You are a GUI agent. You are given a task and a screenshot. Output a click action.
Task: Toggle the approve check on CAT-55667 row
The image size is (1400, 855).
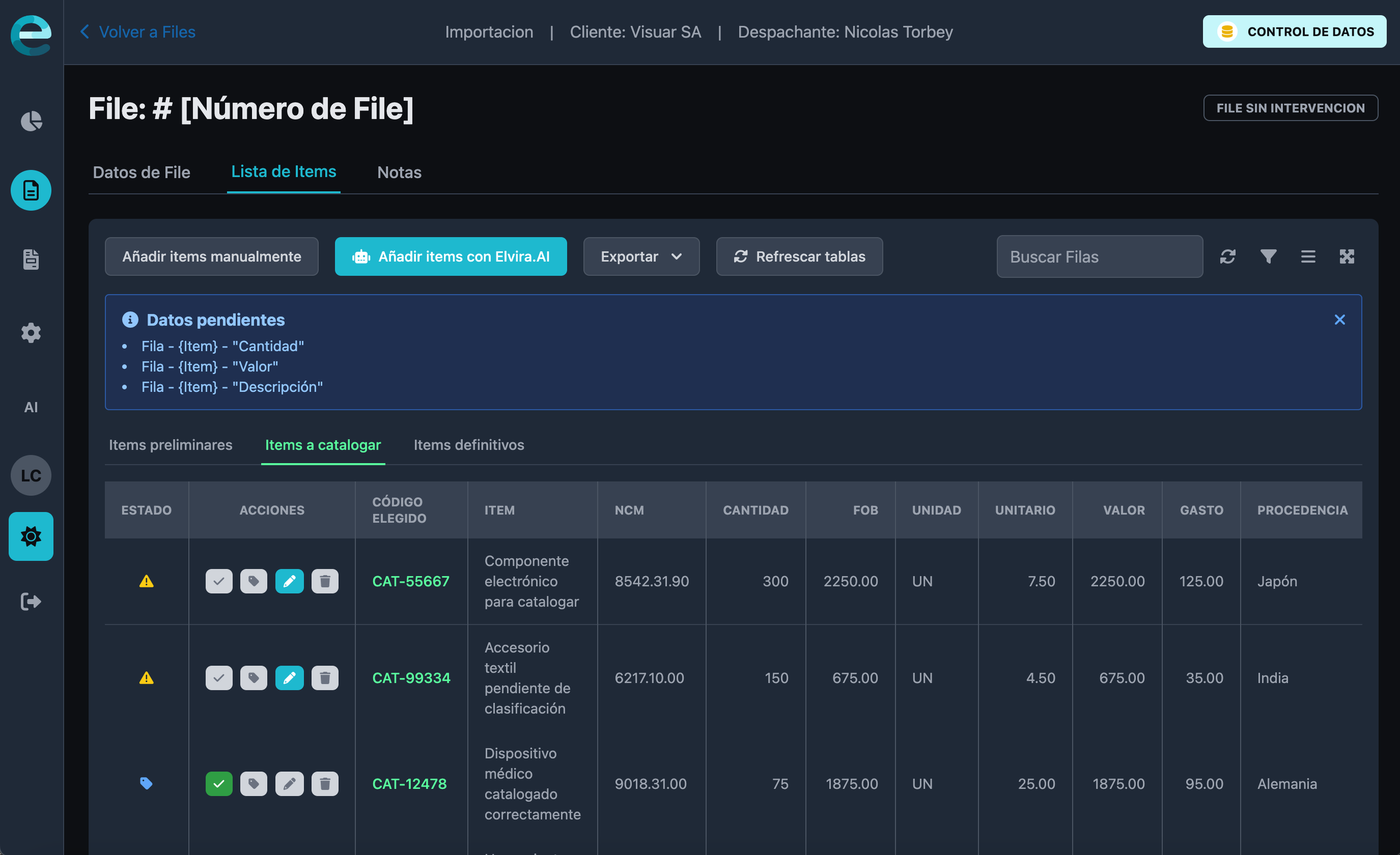click(x=219, y=581)
